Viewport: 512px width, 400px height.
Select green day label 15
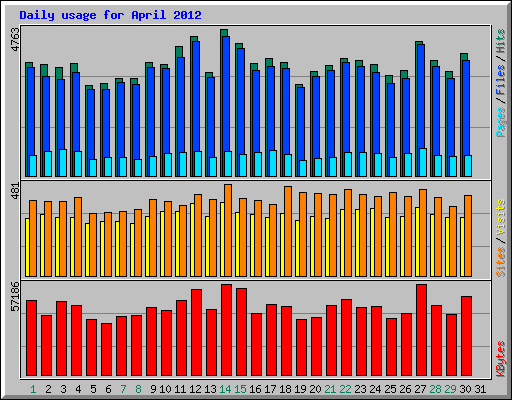(x=240, y=389)
